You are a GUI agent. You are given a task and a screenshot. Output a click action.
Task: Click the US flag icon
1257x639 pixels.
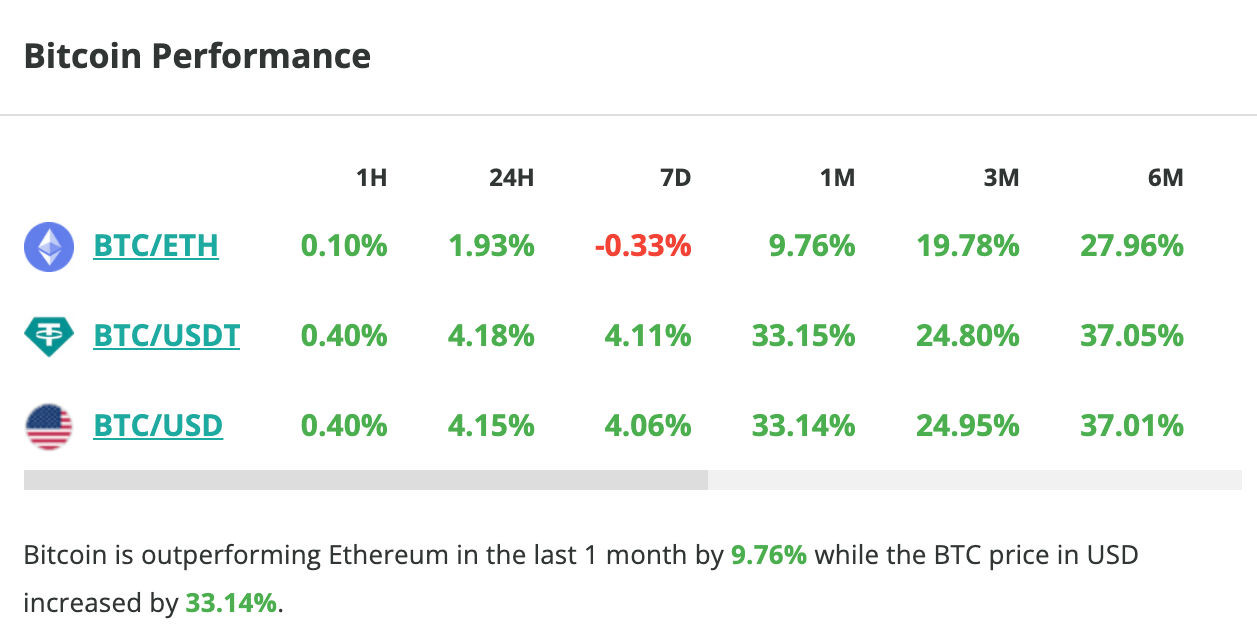(49, 427)
